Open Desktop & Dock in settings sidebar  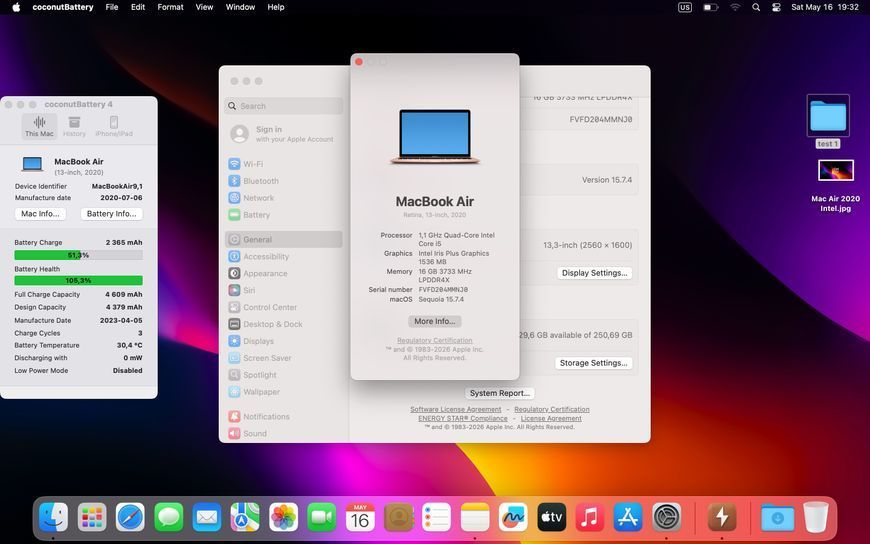284,324
